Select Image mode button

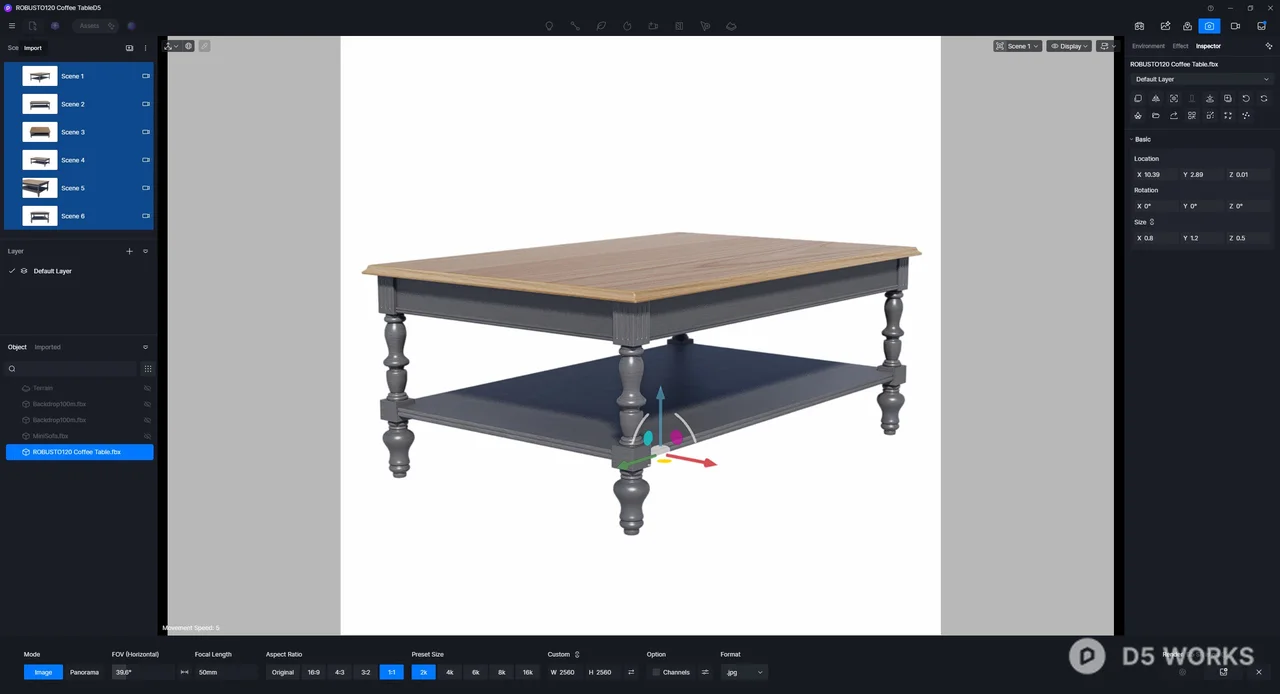point(43,672)
